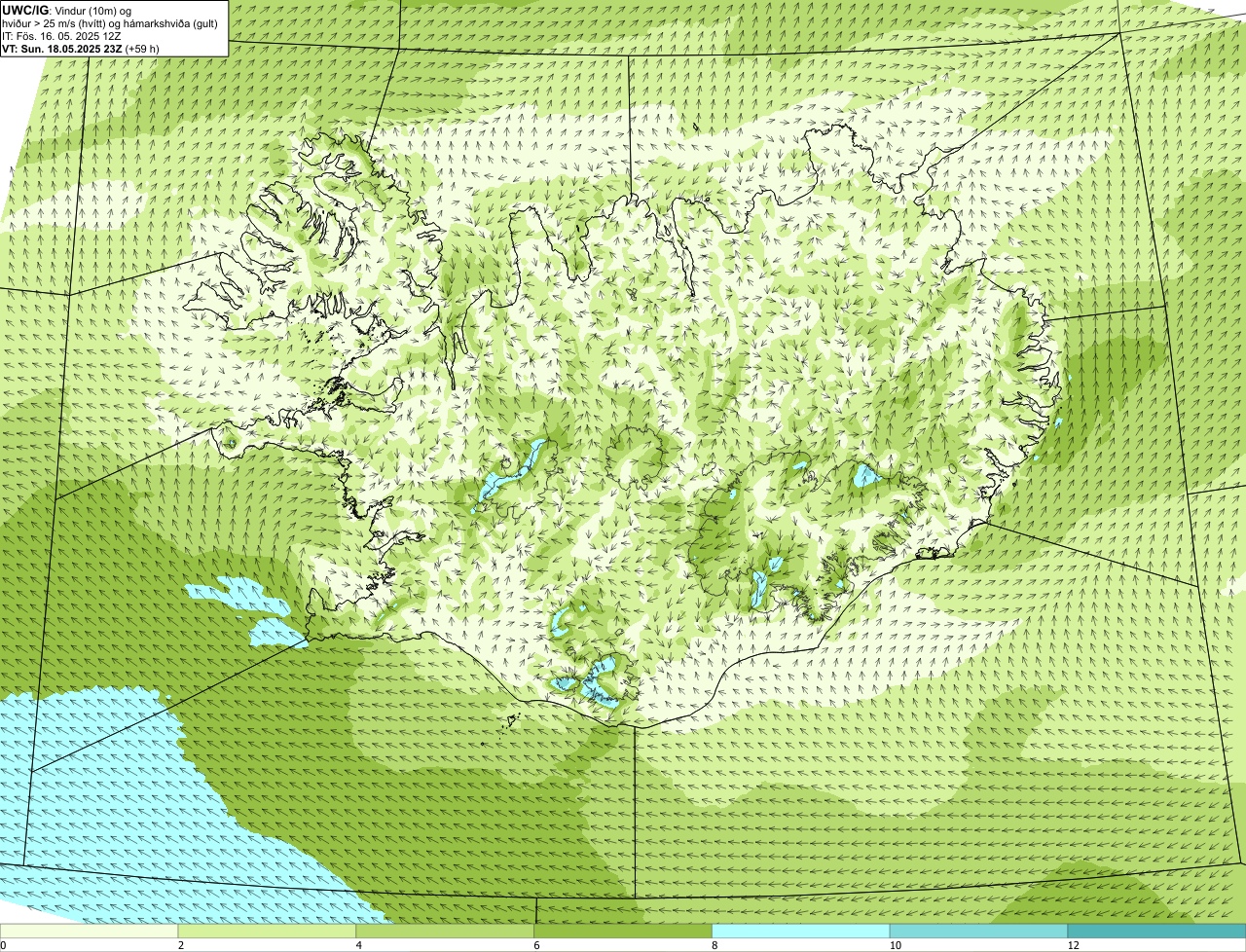Click the 2–4 m/s light green legend segment
The height and width of the screenshot is (952, 1246).
tap(268, 932)
